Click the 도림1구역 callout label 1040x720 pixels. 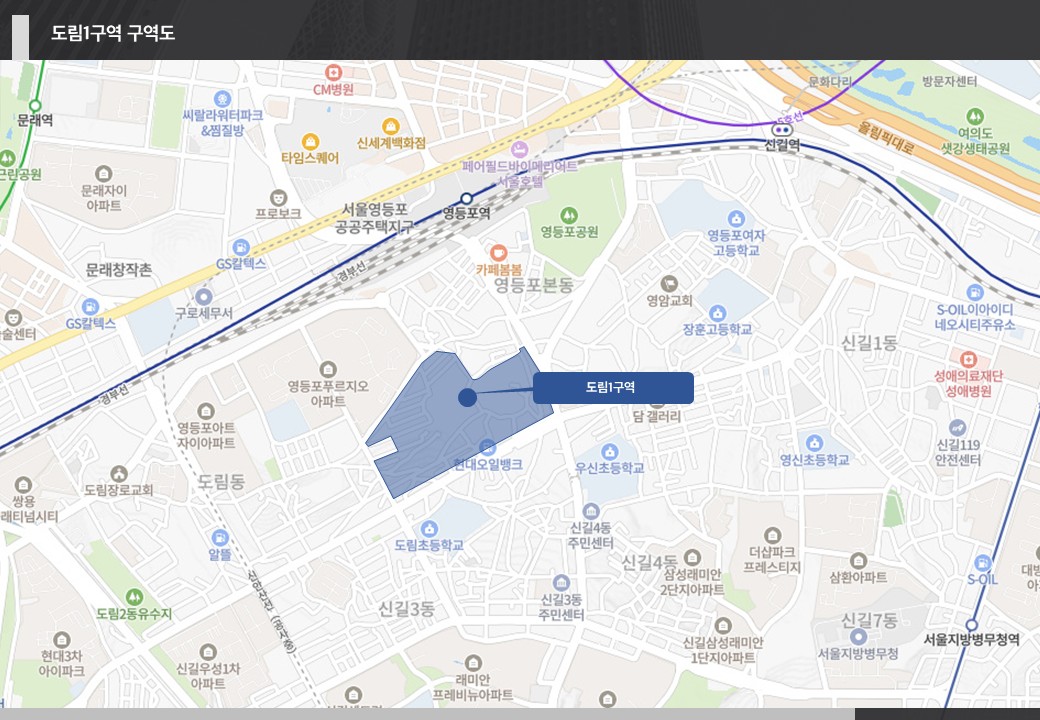click(613, 388)
